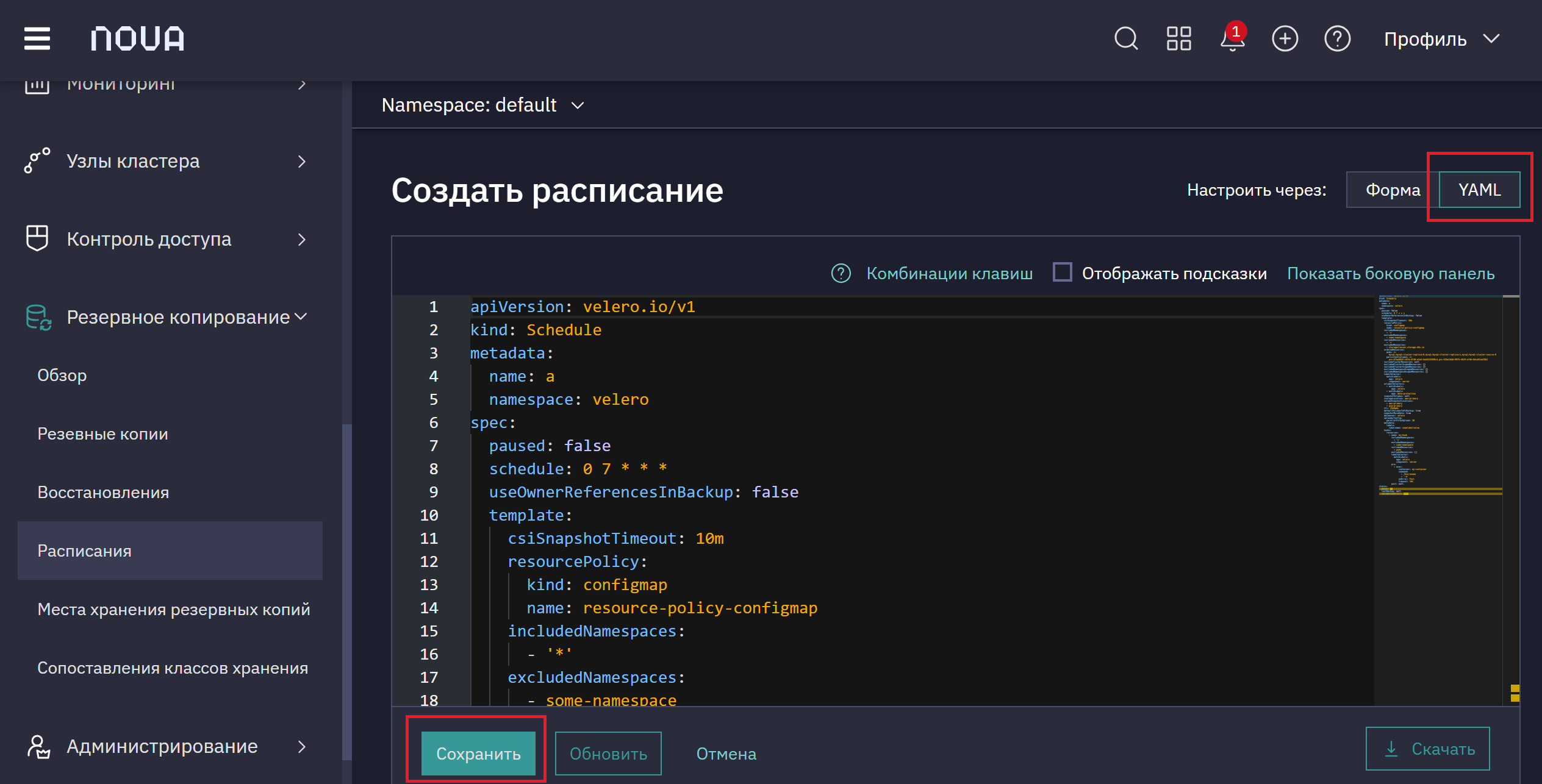1542x784 pixels.
Task: Click 'includedNamespaces:' line
Action: coord(597,631)
